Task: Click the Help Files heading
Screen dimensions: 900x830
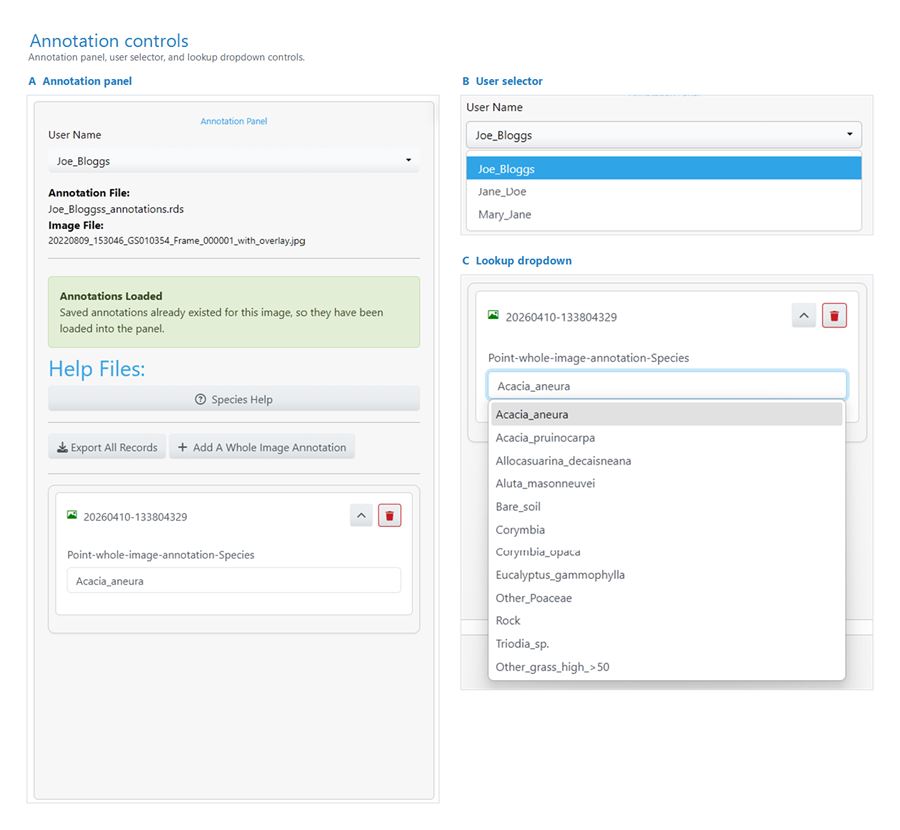Action: [97, 369]
